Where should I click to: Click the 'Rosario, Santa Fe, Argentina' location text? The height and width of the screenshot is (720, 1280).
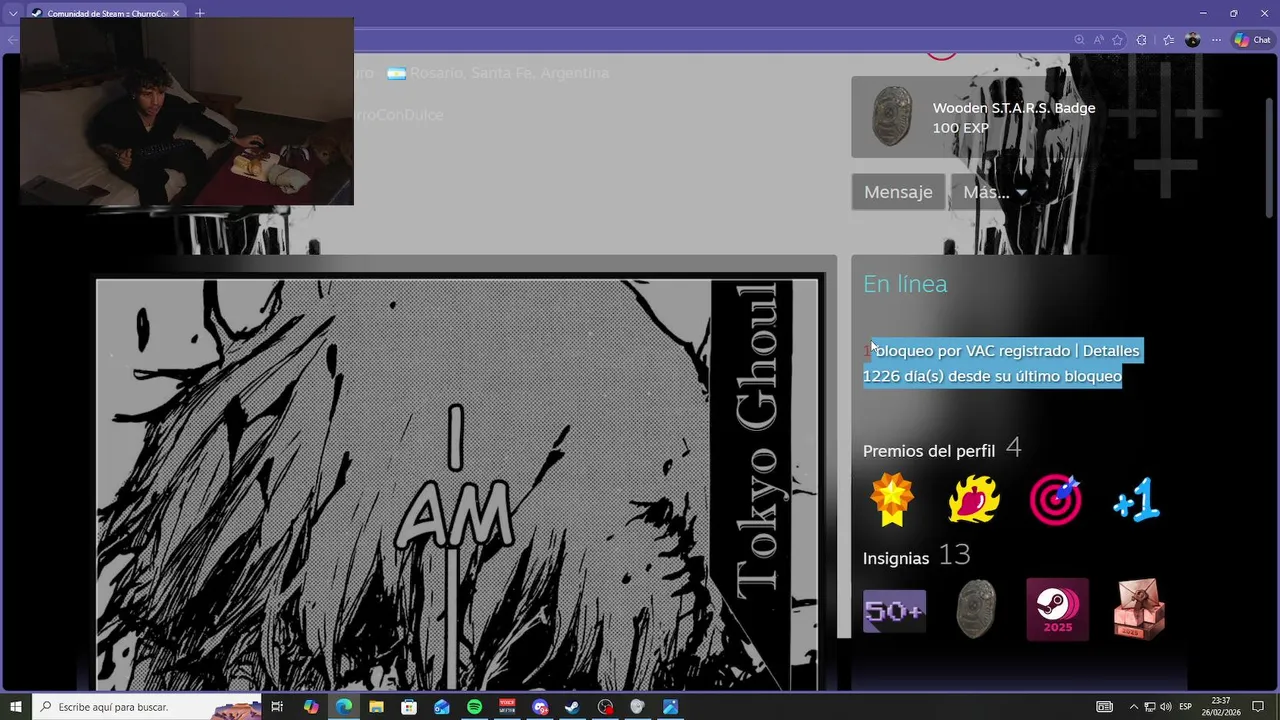pyautogui.click(x=509, y=73)
